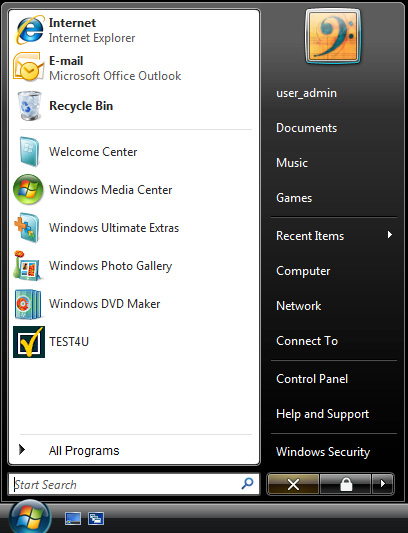Open the Games folder
Viewport: 408px width, 533px height.
point(294,198)
